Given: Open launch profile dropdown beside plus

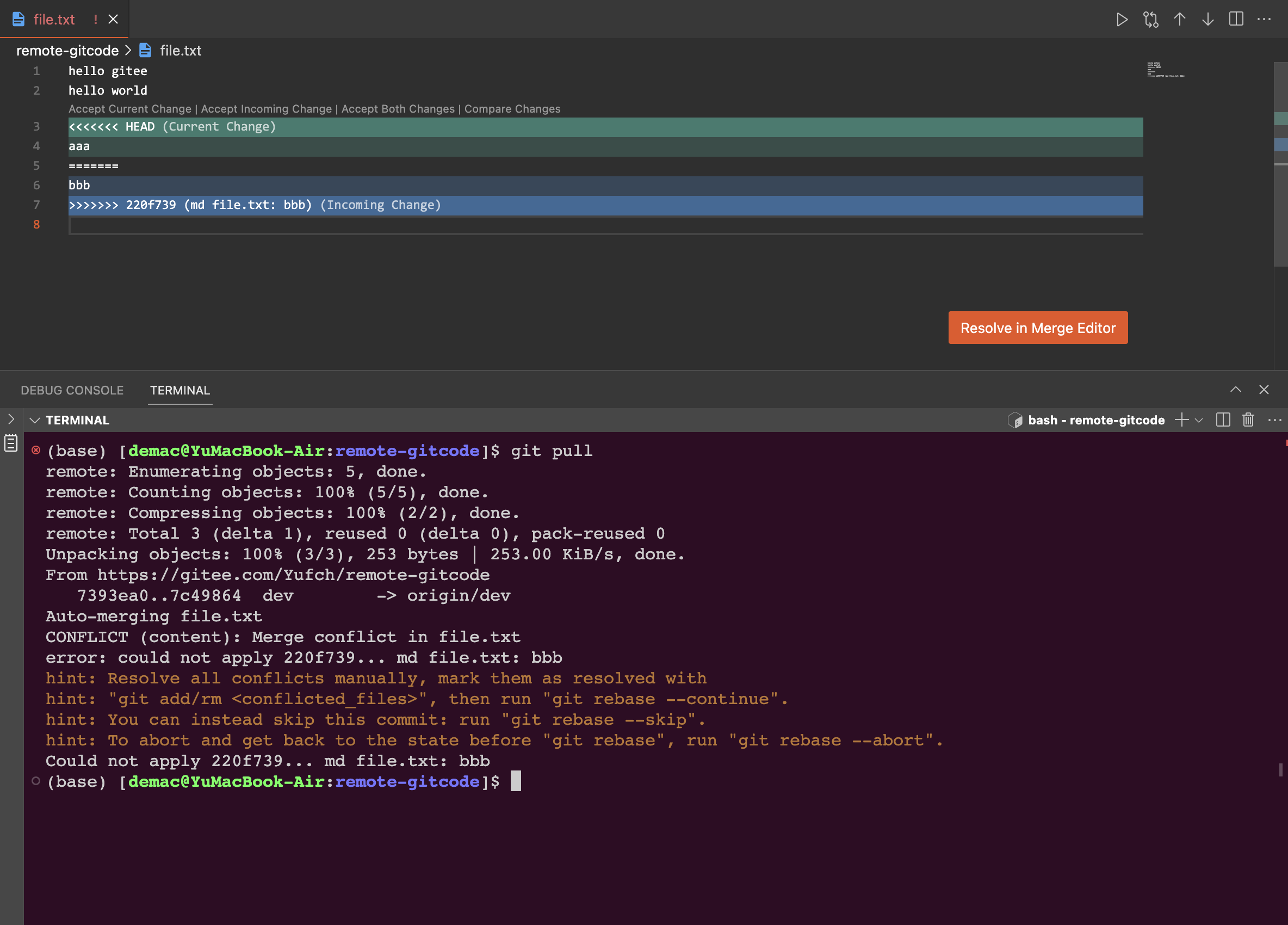Looking at the screenshot, I should pos(1199,420).
